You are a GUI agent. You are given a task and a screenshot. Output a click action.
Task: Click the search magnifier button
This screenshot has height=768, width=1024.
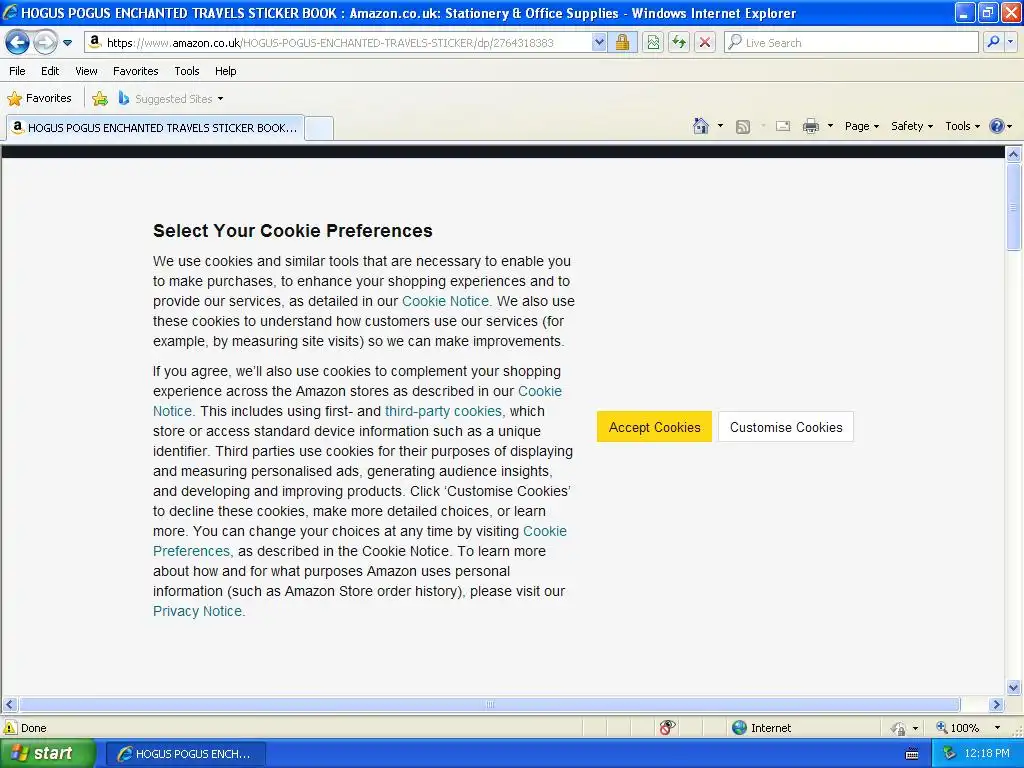click(993, 42)
